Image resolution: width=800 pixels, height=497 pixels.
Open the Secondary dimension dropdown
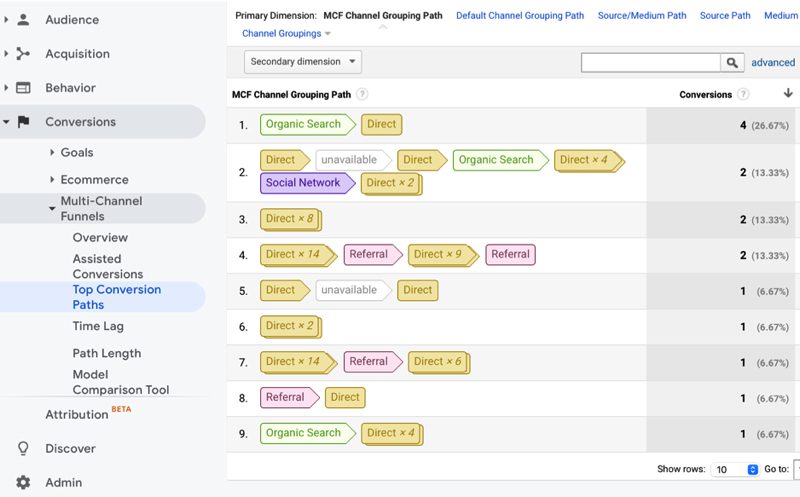pos(302,62)
